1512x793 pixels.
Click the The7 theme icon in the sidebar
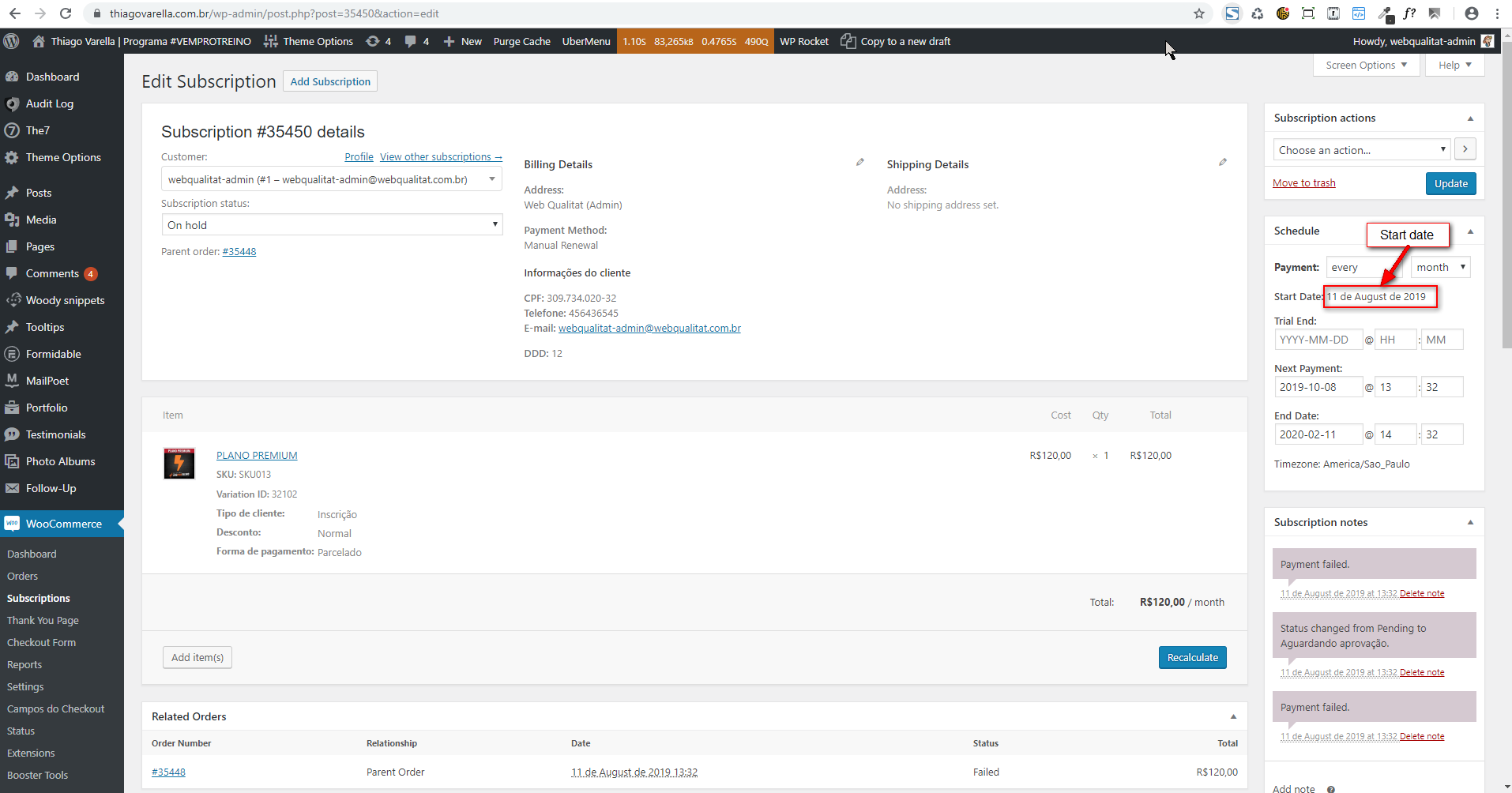12,130
